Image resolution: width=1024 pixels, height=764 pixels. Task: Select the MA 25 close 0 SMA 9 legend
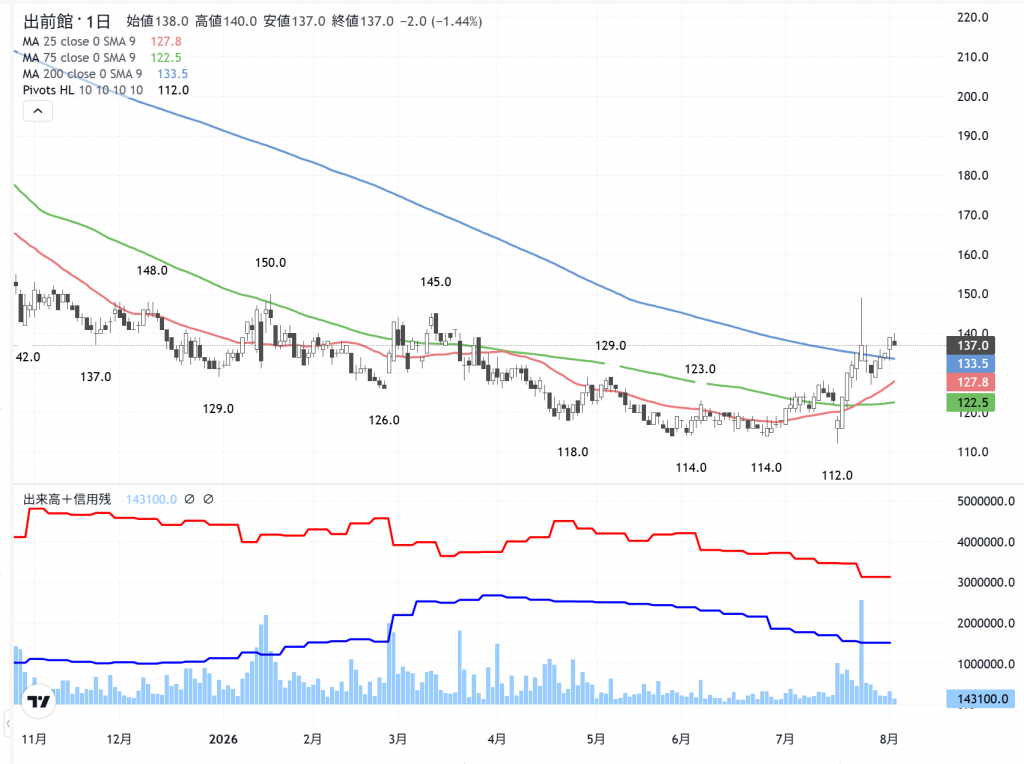click(79, 41)
